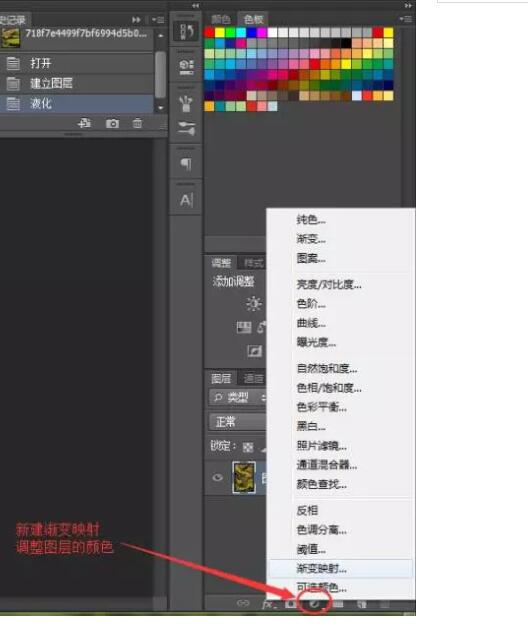Open layer filter 类型 dropdown
The width and height of the screenshot is (528, 630).
[237, 398]
